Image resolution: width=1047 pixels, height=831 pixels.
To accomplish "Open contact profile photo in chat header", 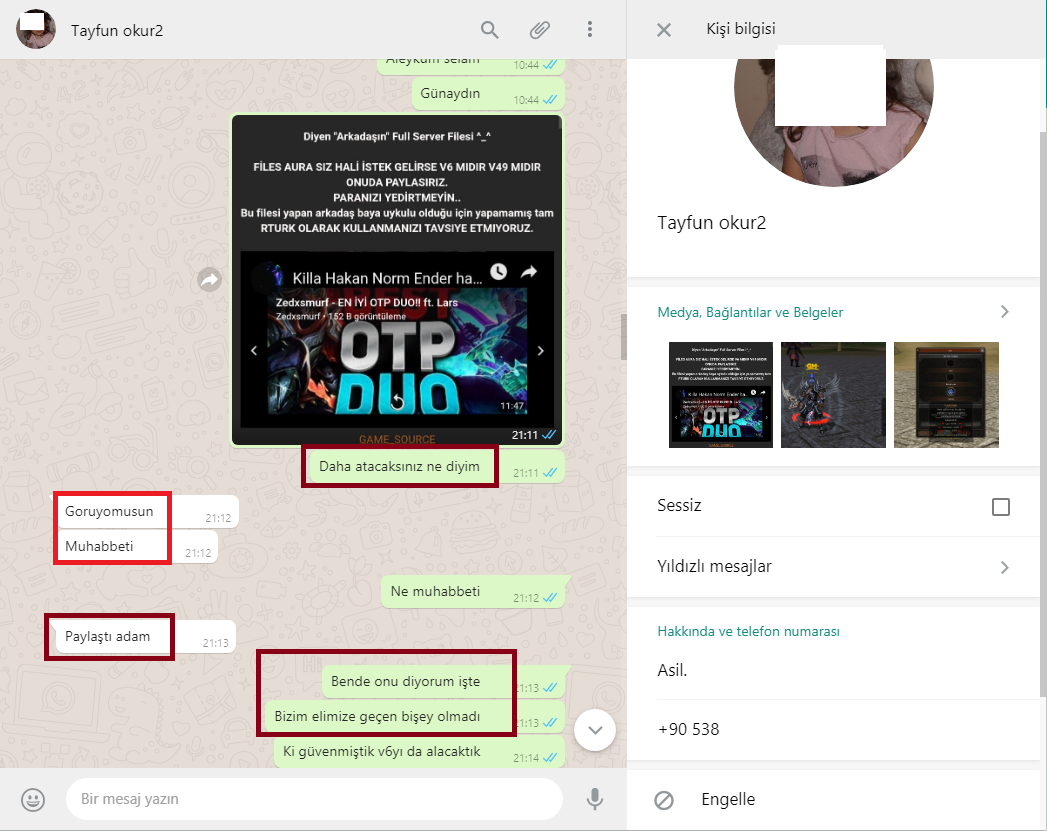I will 35,29.
